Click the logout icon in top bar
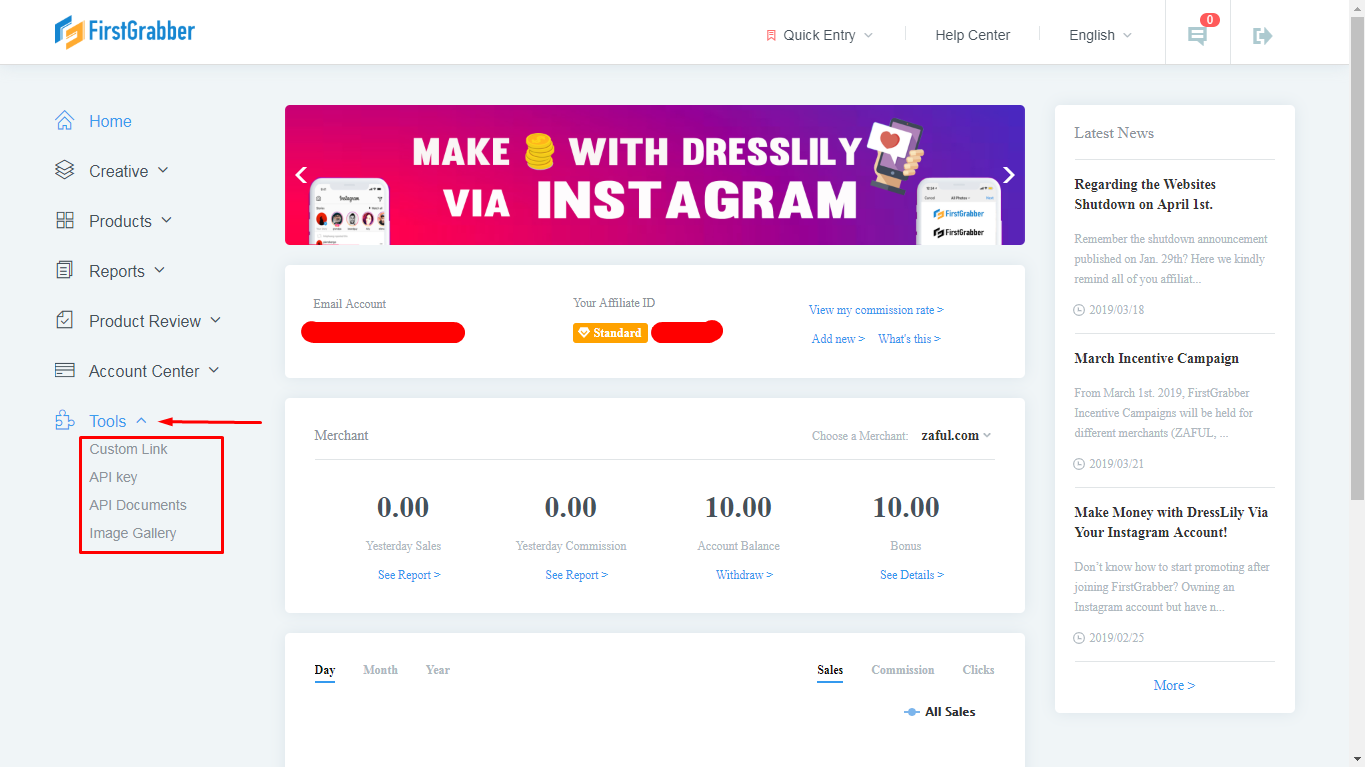Screen dimensions: 1365x767 click(x=1263, y=36)
